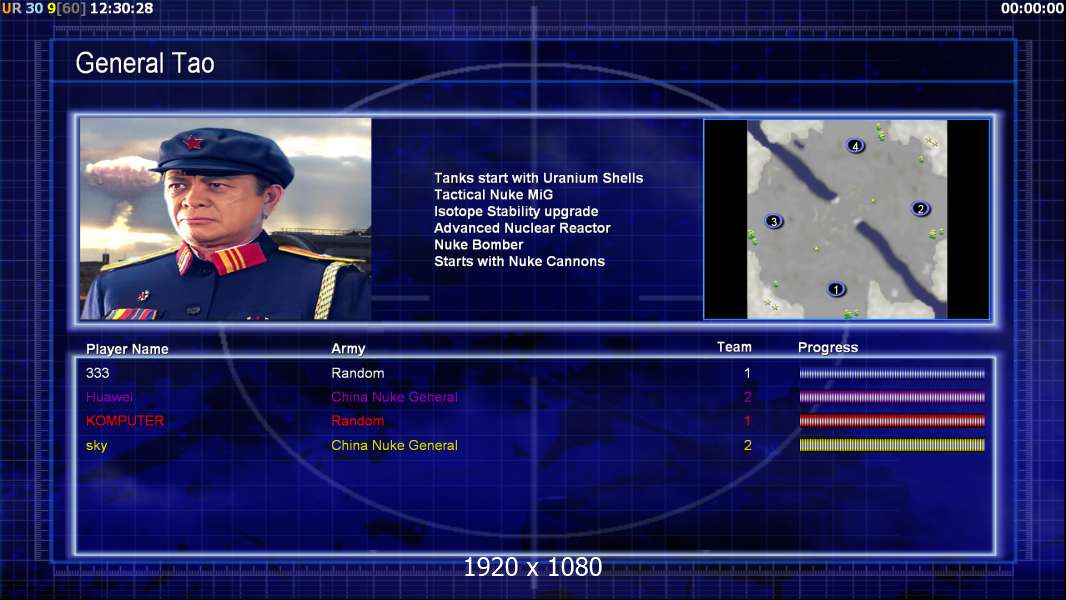Click Huawei's purple loading progress bar
1066x600 pixels.
click(x=892, y=397)
